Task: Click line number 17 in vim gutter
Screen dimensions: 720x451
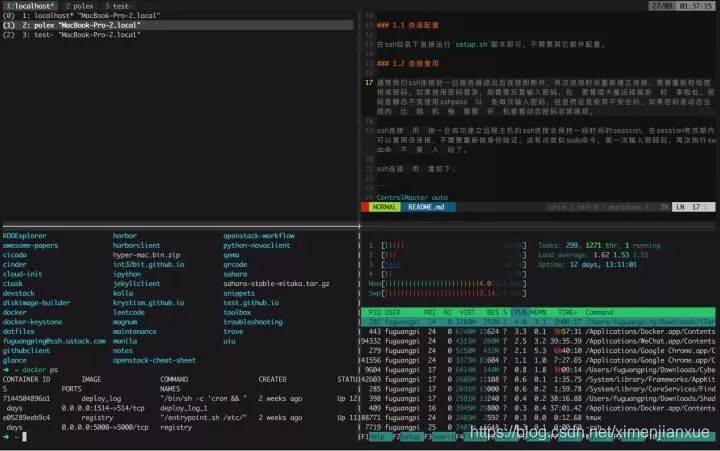Action: tap(369, 83)
